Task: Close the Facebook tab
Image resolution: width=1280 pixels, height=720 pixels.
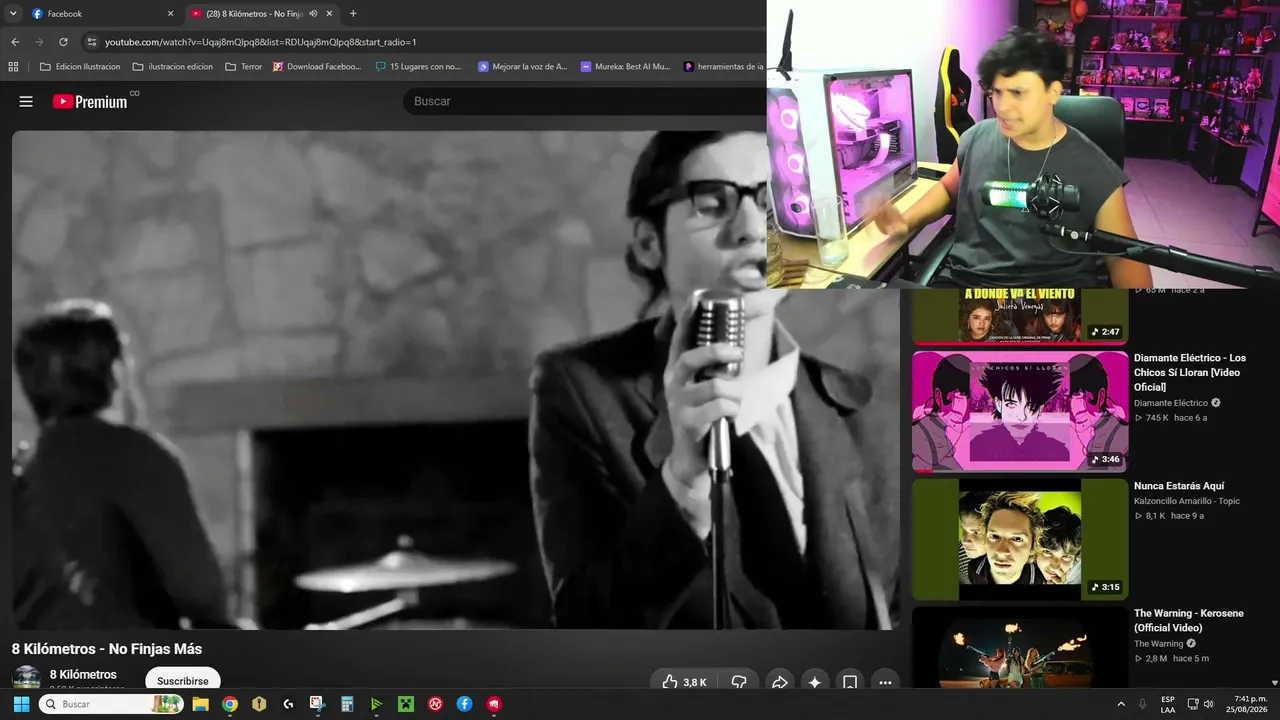Action: [170, 14]
